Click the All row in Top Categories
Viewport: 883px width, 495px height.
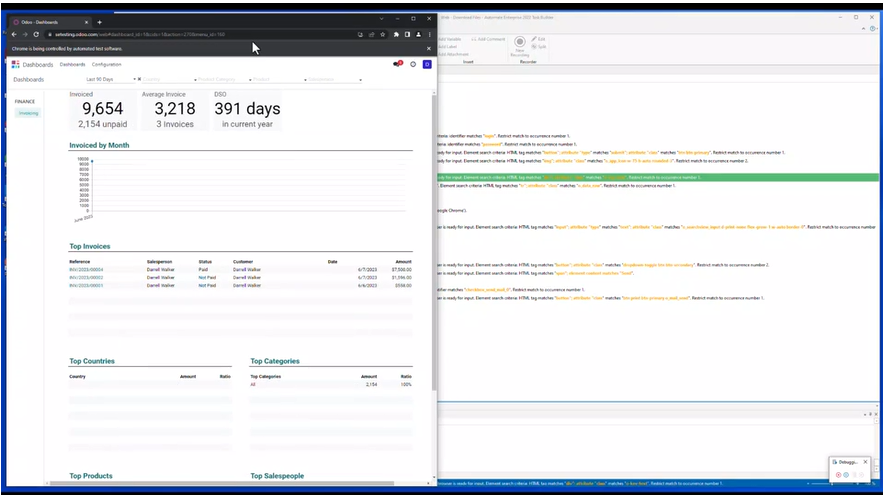pos(331,385)
